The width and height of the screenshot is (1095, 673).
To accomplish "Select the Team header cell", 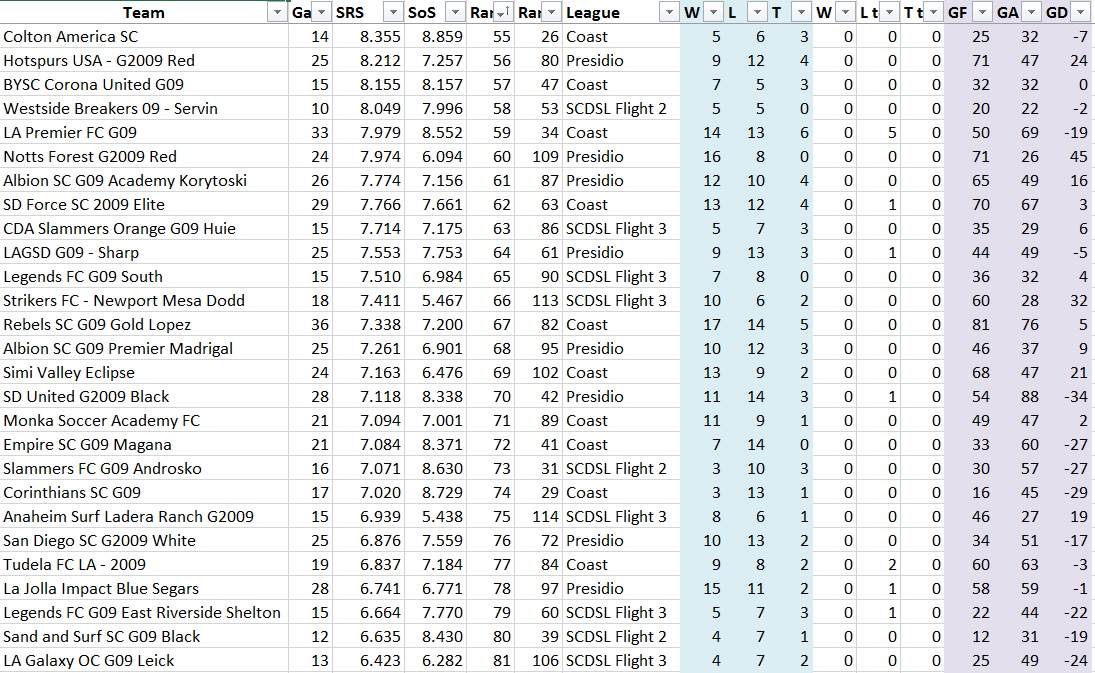I will pos(140,12).
